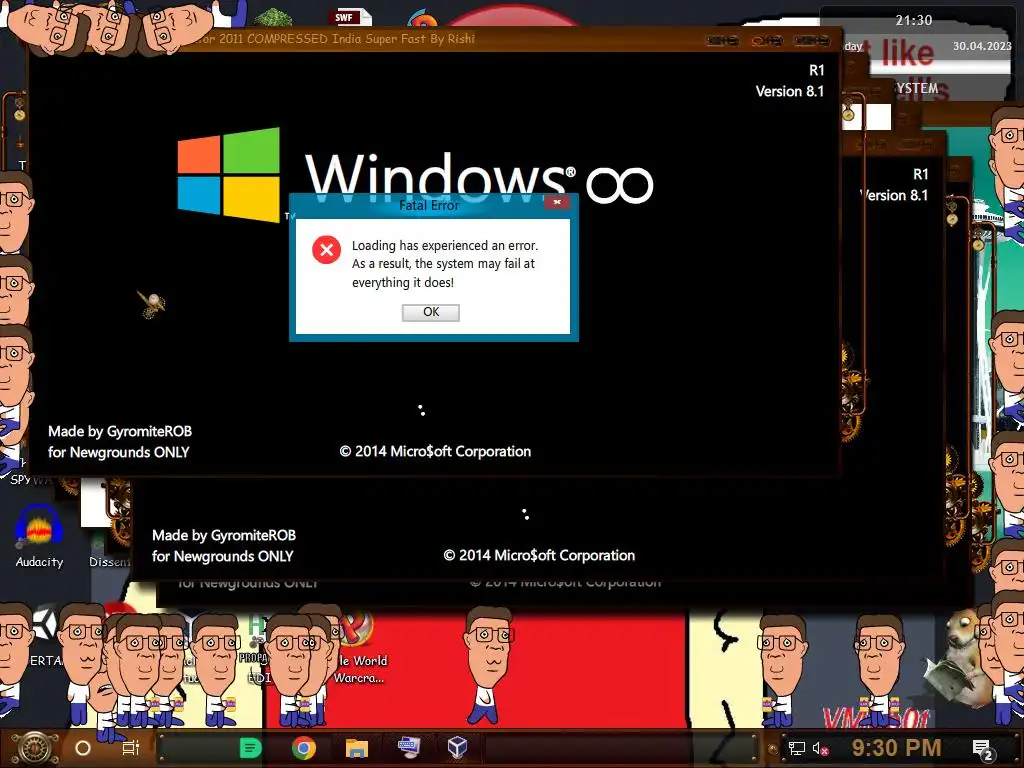Screen dimensions: 1024x768
Task: Click "Made by GyromiteROB" in the front window
Action: point(120,432)
